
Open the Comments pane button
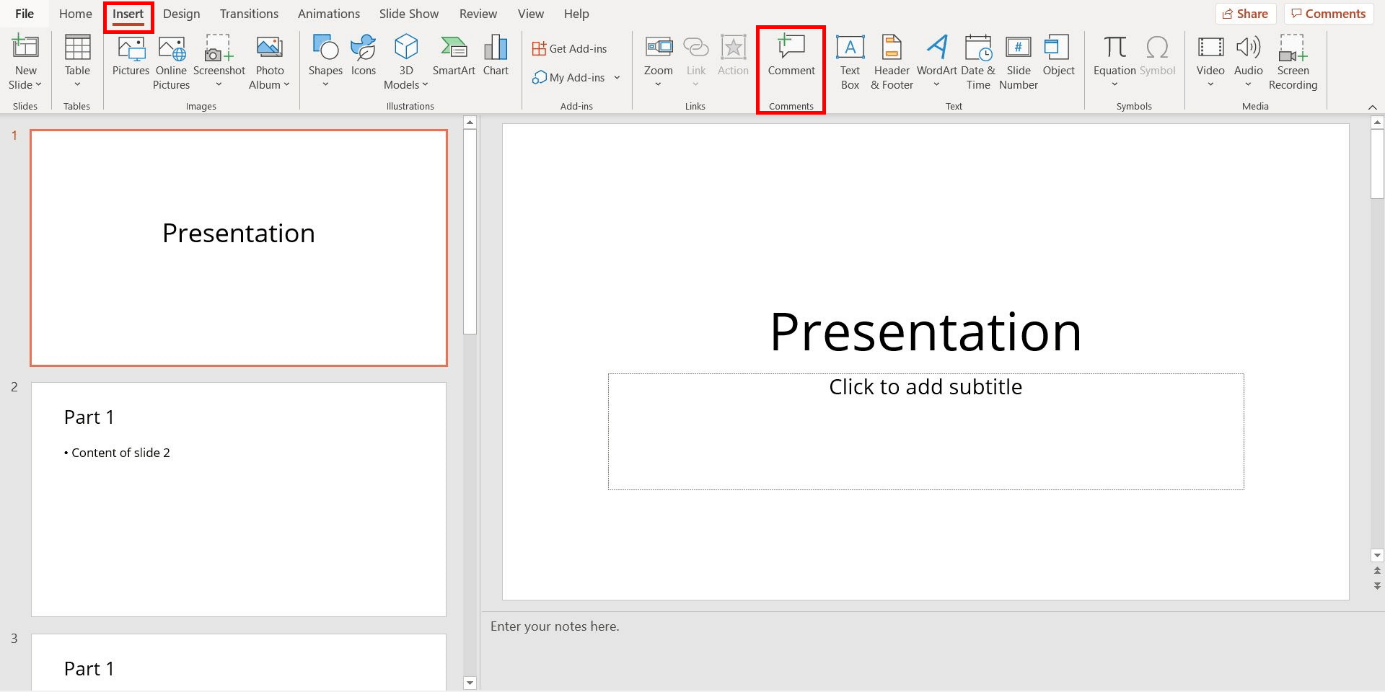[1328, 14]
